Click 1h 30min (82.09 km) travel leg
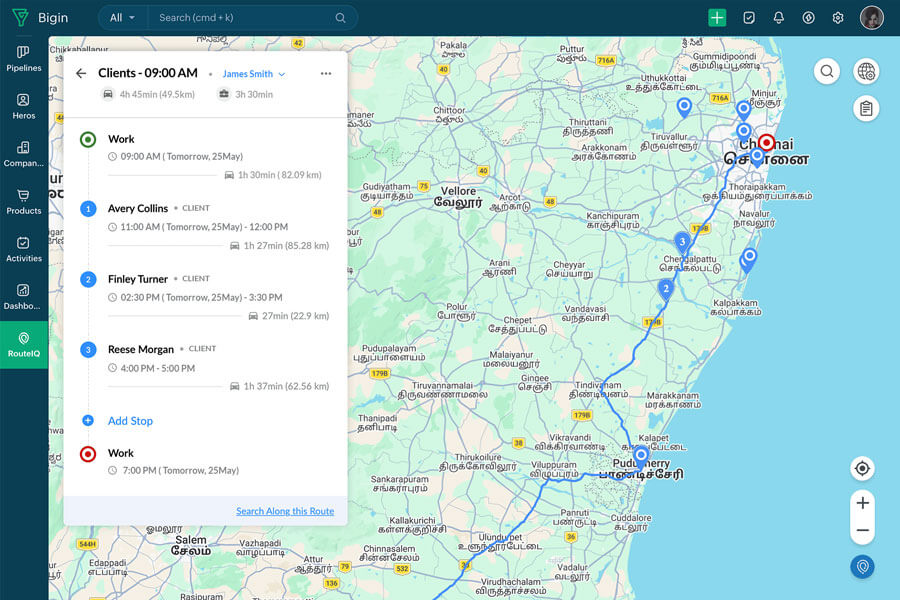This screenshot has height=600, width=900. [273, 175]
